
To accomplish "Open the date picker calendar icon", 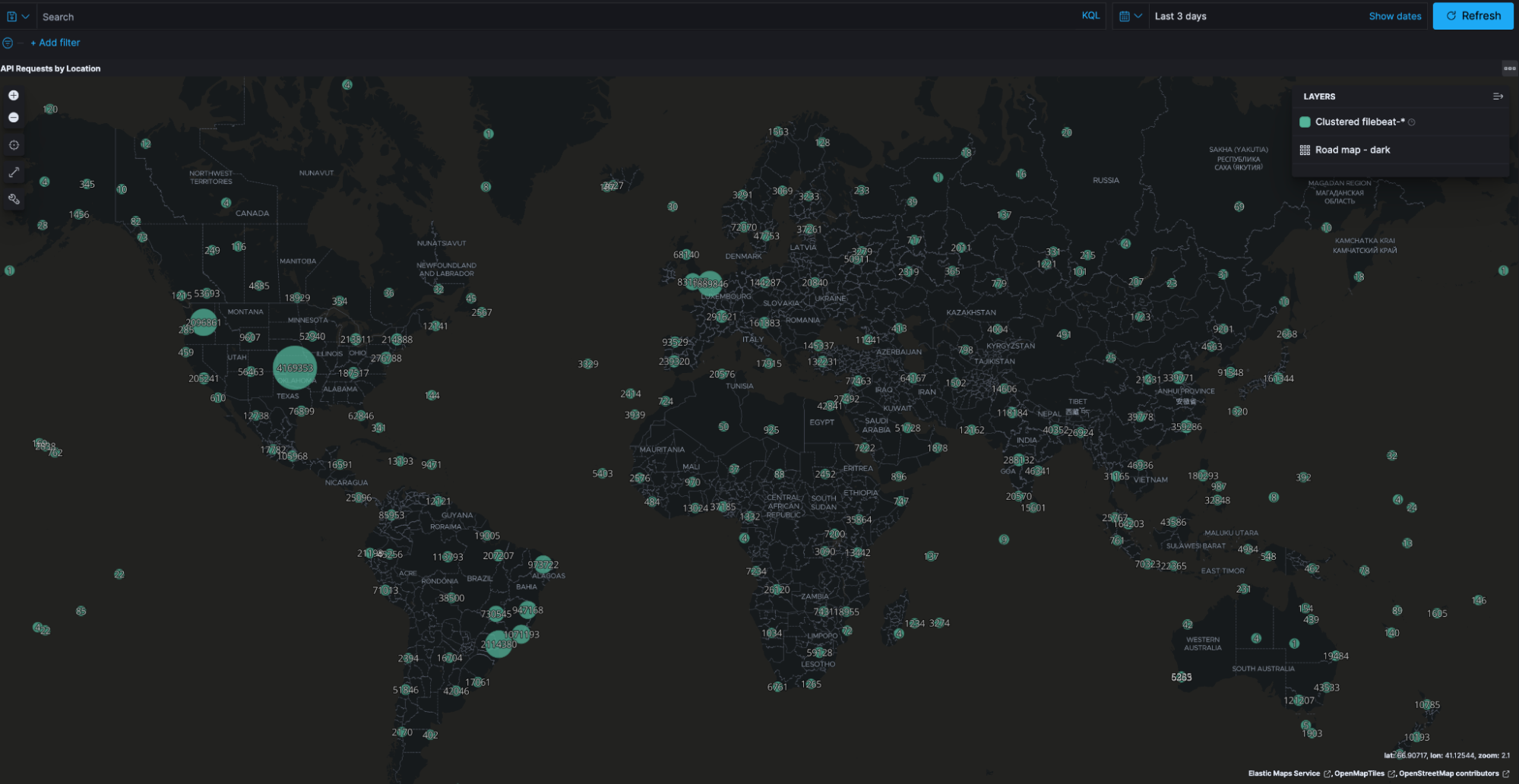I will (1125, 15).
